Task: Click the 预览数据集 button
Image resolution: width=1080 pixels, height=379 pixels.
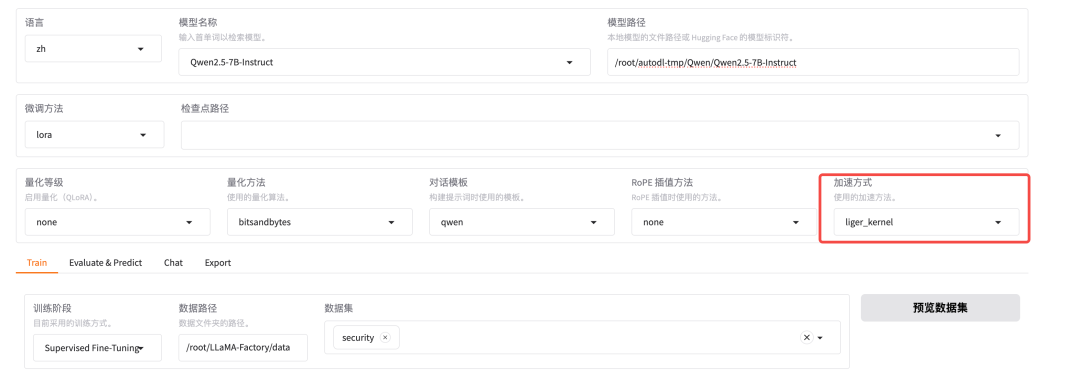Action: pos(940,307)
